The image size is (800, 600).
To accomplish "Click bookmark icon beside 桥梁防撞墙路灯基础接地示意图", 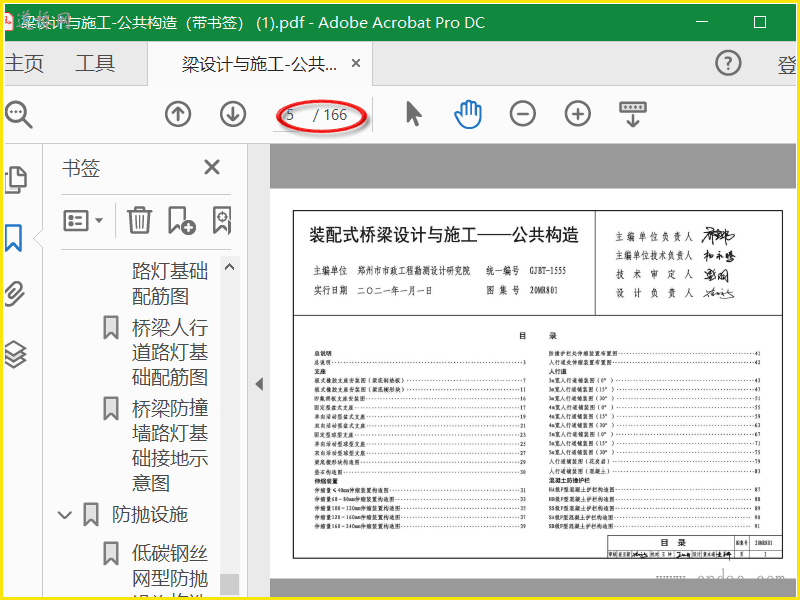I will click(x=111, y=409).
